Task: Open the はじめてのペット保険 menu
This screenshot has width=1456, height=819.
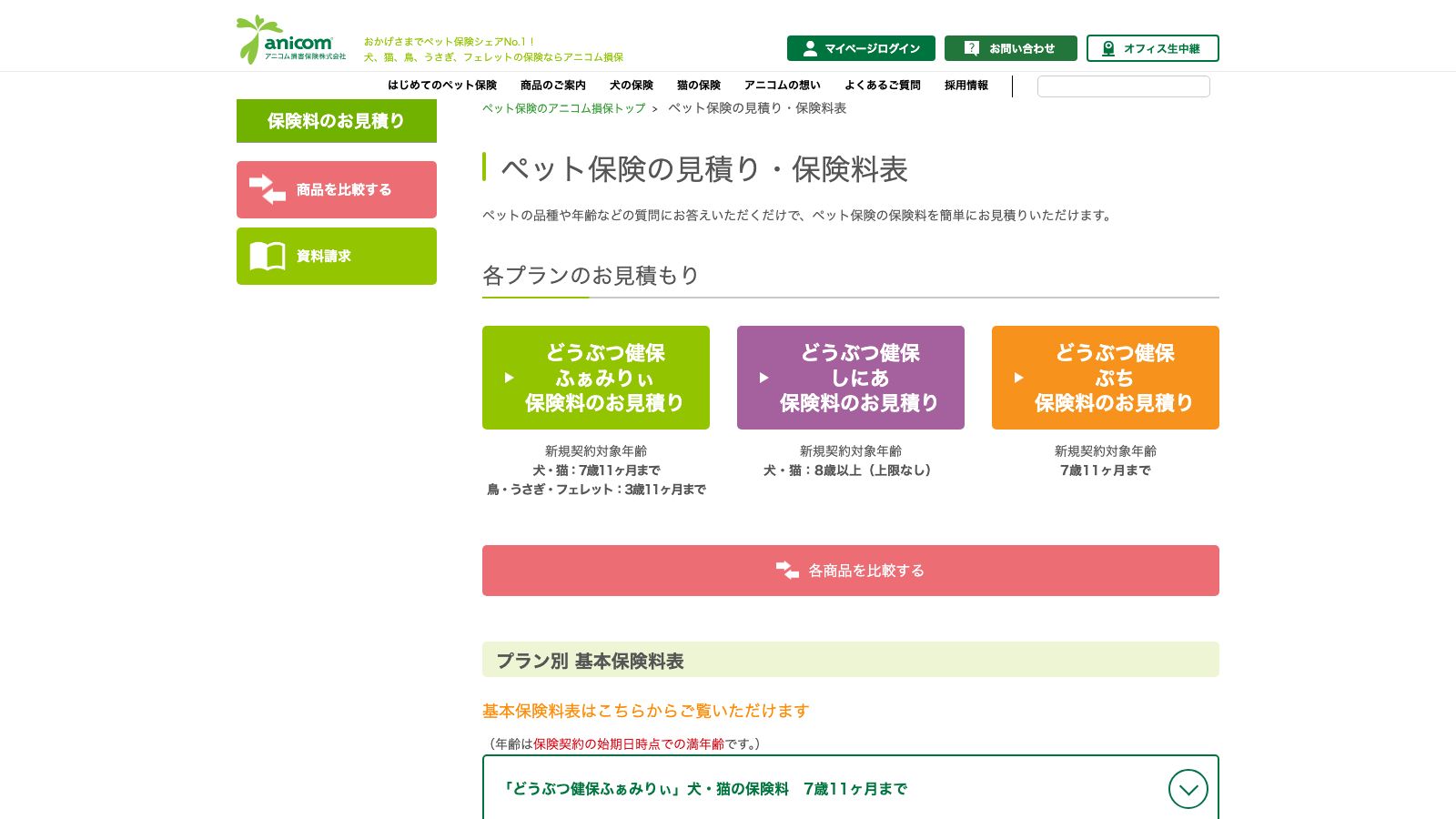Action: [x=442, y=86]
